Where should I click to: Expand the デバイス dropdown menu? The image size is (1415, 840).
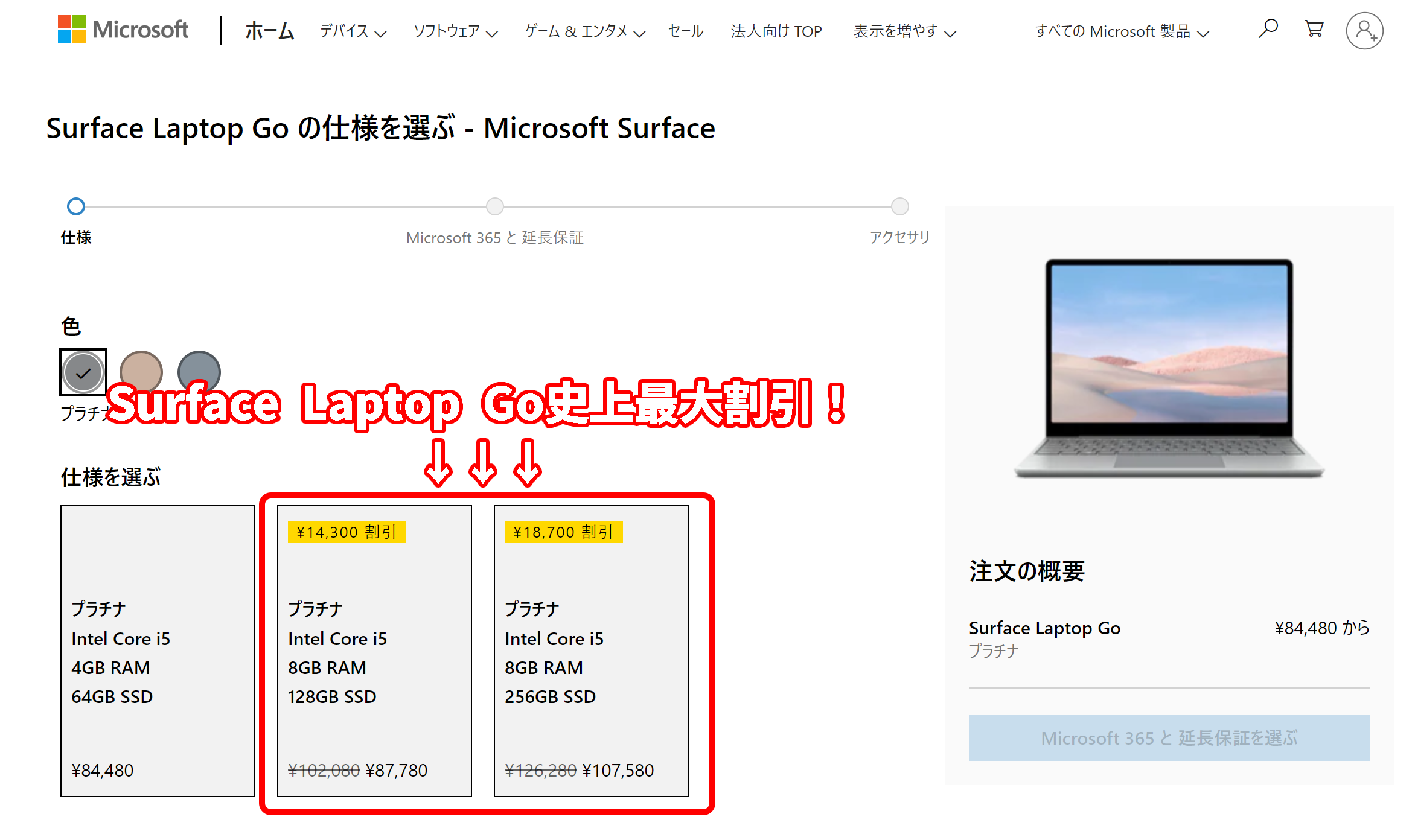(353, 31)
